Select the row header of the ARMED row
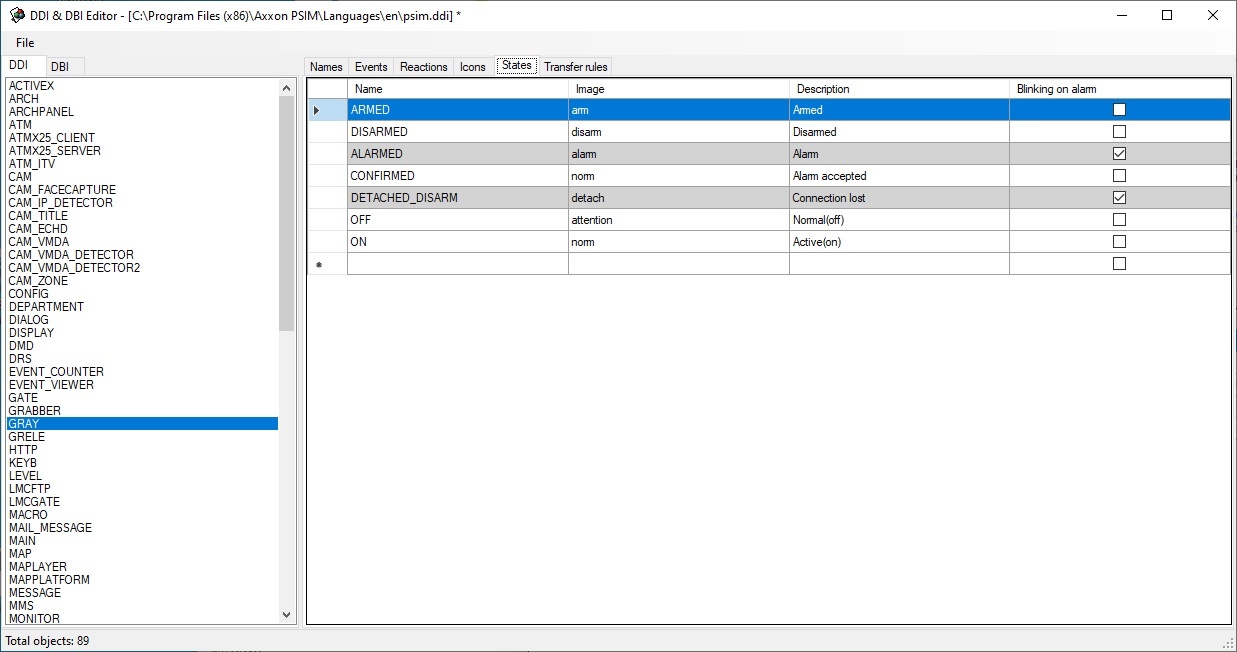1237x652 pixels. (327, 110)
